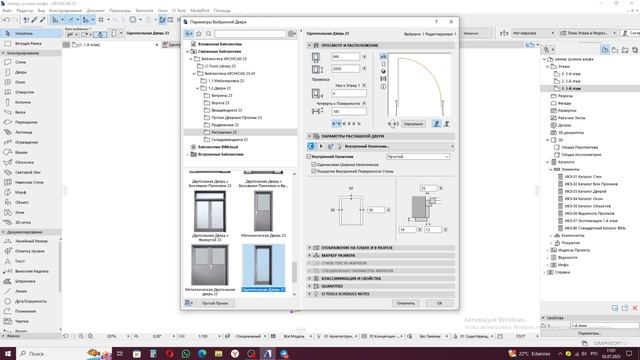Image resolution: width=640 pixels, height=360 pixels.
Task: Open the Документ menu
Action: 96,11
